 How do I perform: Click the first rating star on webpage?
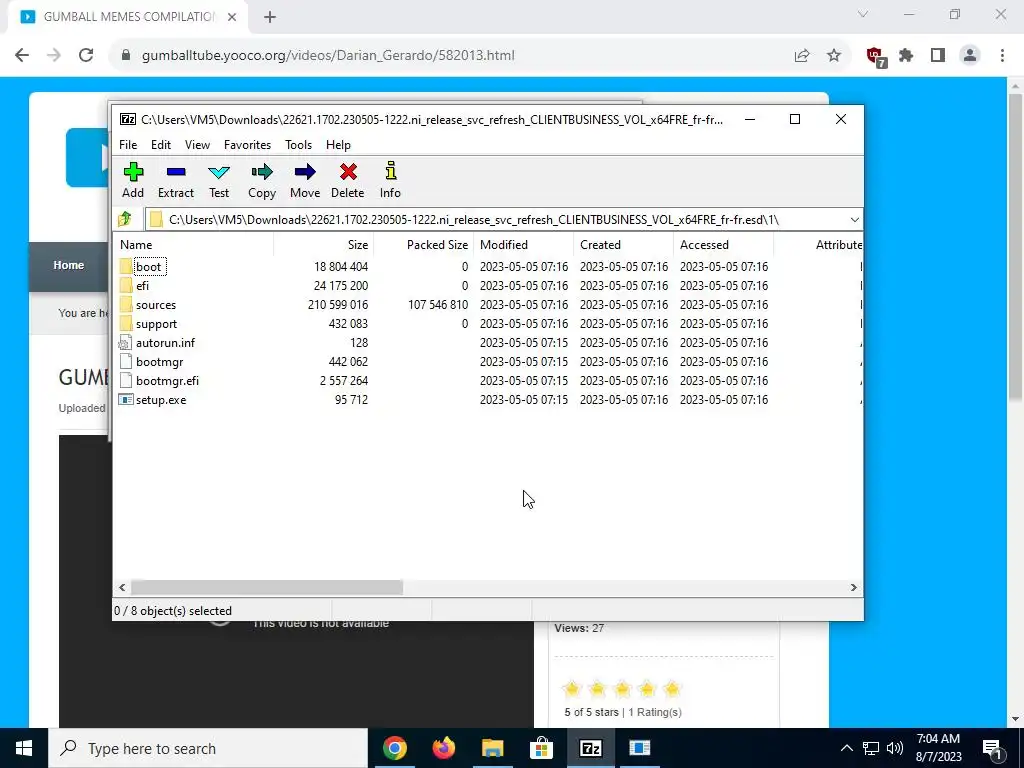point(571,689)
